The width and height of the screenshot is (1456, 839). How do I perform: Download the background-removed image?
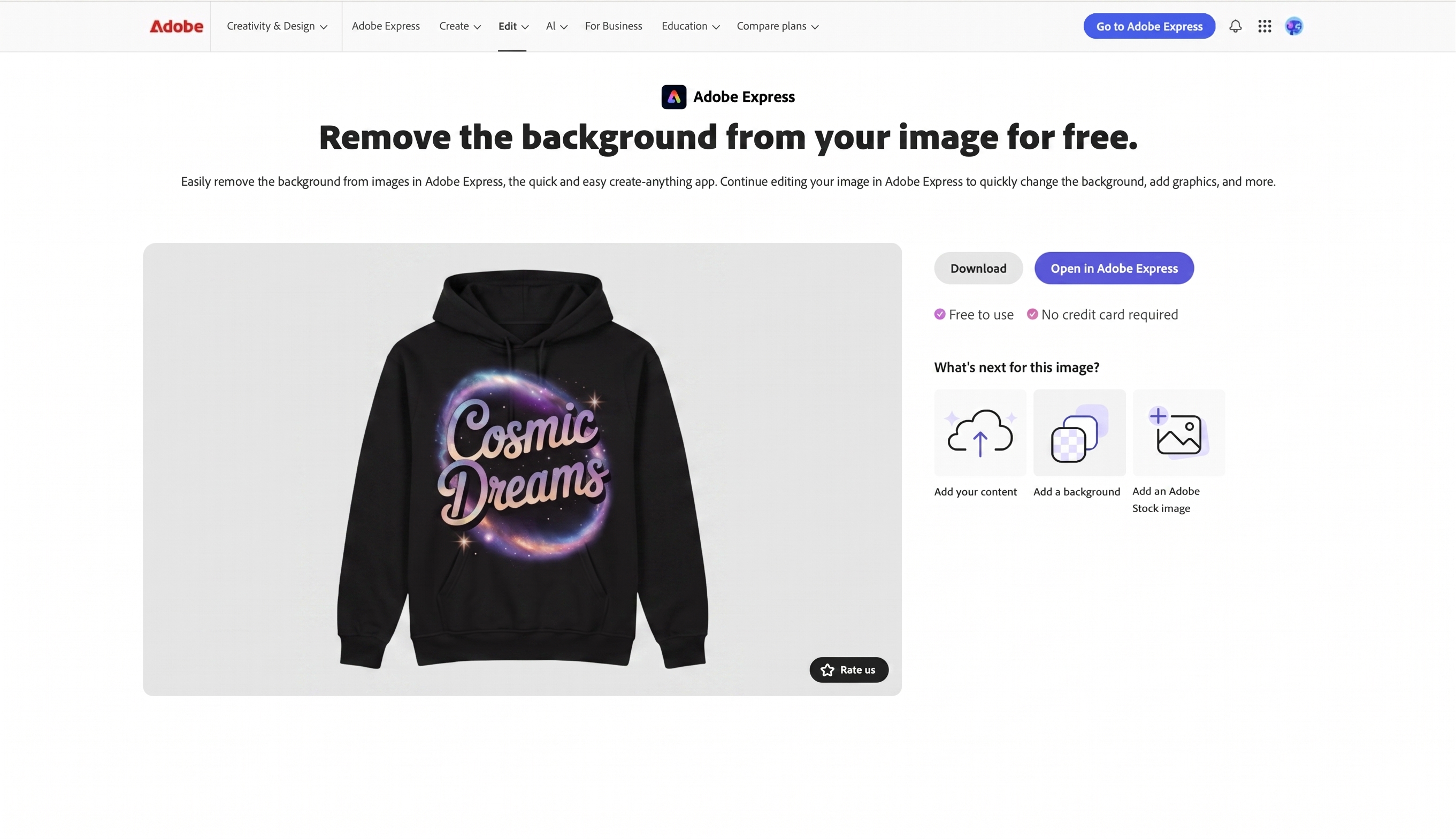[978, 269]
